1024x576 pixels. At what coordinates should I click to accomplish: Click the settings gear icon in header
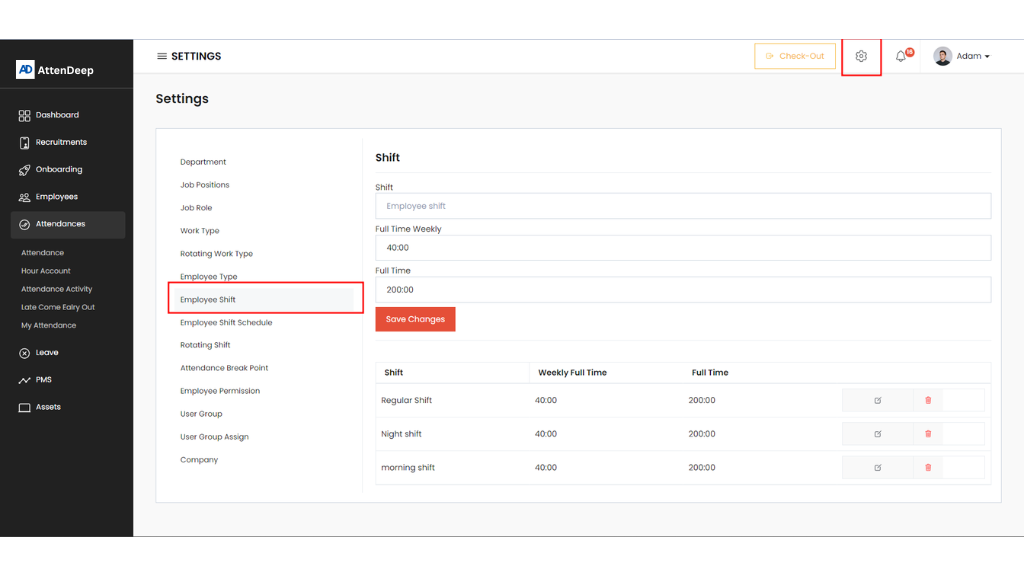pos(861,57)
